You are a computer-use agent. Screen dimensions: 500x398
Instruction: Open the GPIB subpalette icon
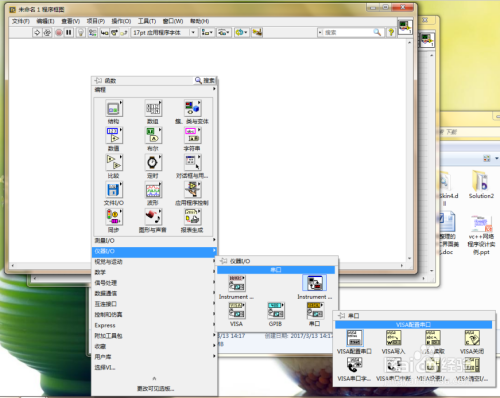click(x=276, y=310)
